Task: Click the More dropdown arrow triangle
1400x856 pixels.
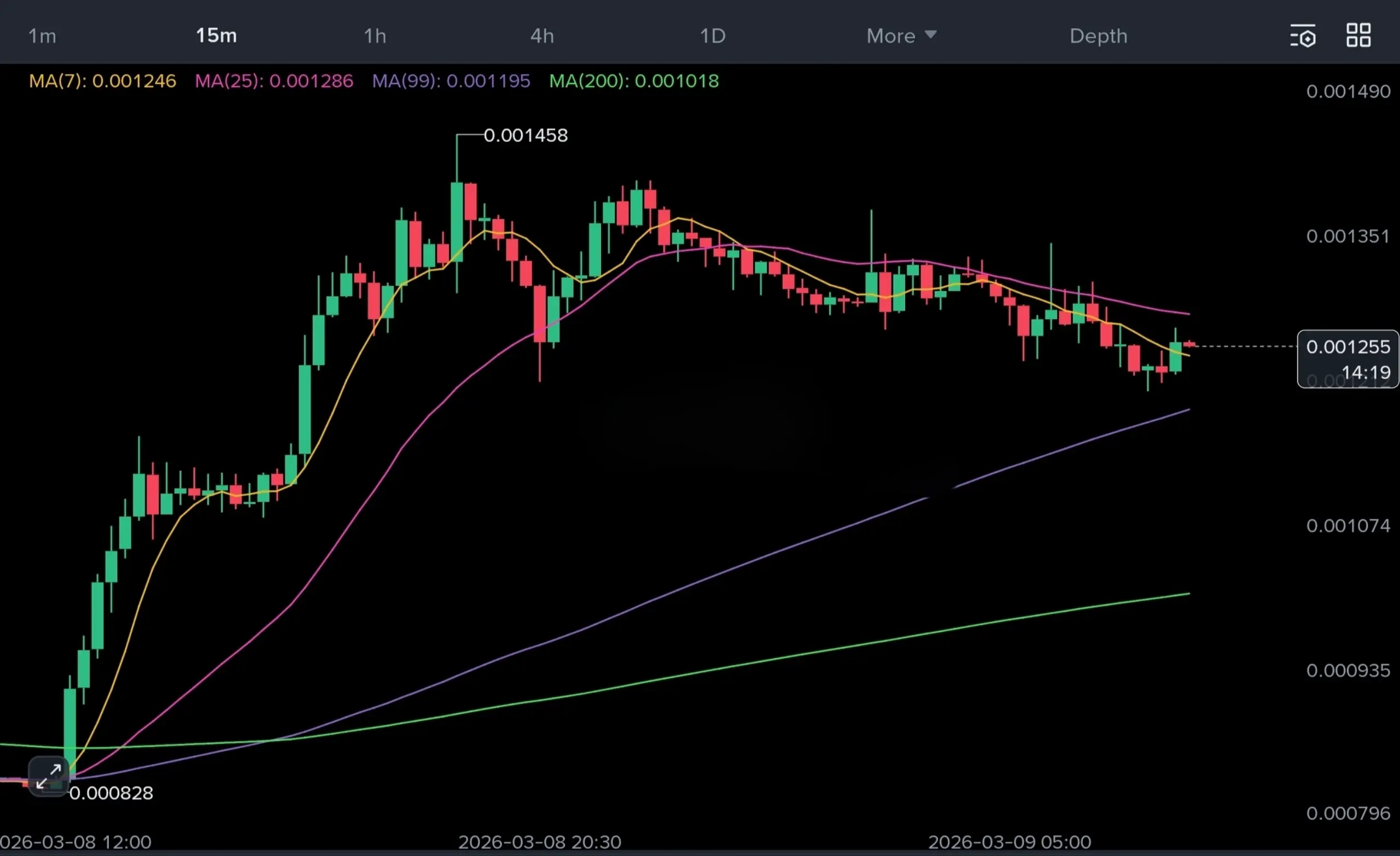Action: tap(931, 34)
